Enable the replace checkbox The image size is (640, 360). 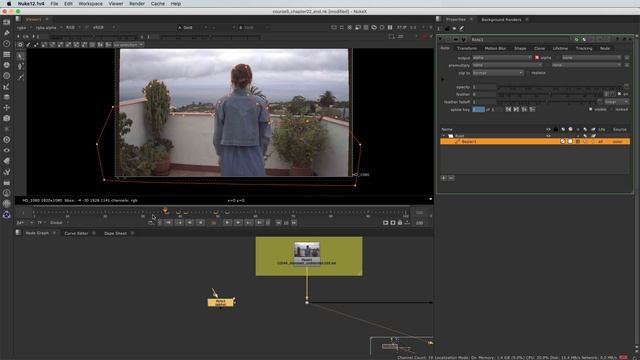pos(528,73)
